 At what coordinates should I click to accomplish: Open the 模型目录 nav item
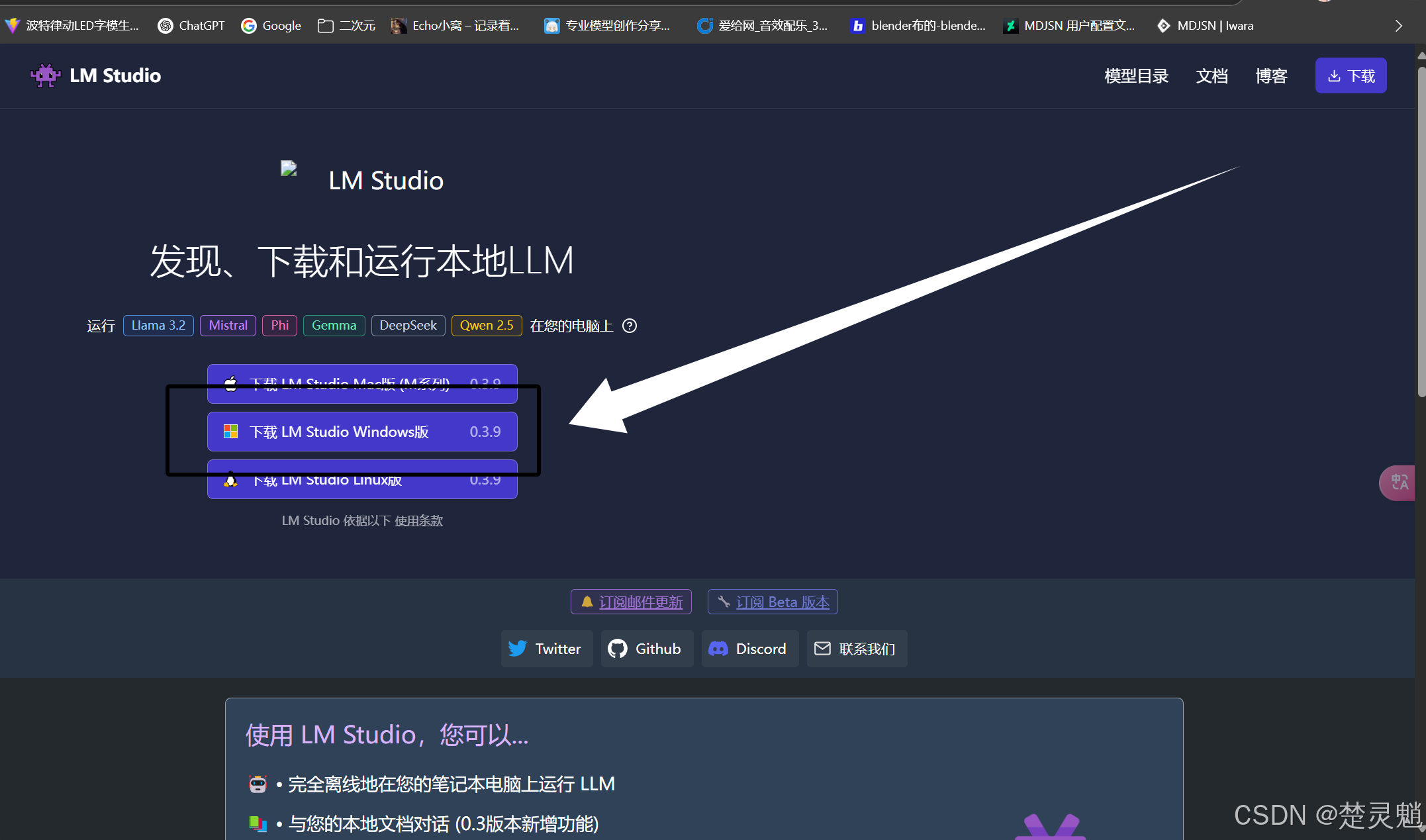(1136, 76)
